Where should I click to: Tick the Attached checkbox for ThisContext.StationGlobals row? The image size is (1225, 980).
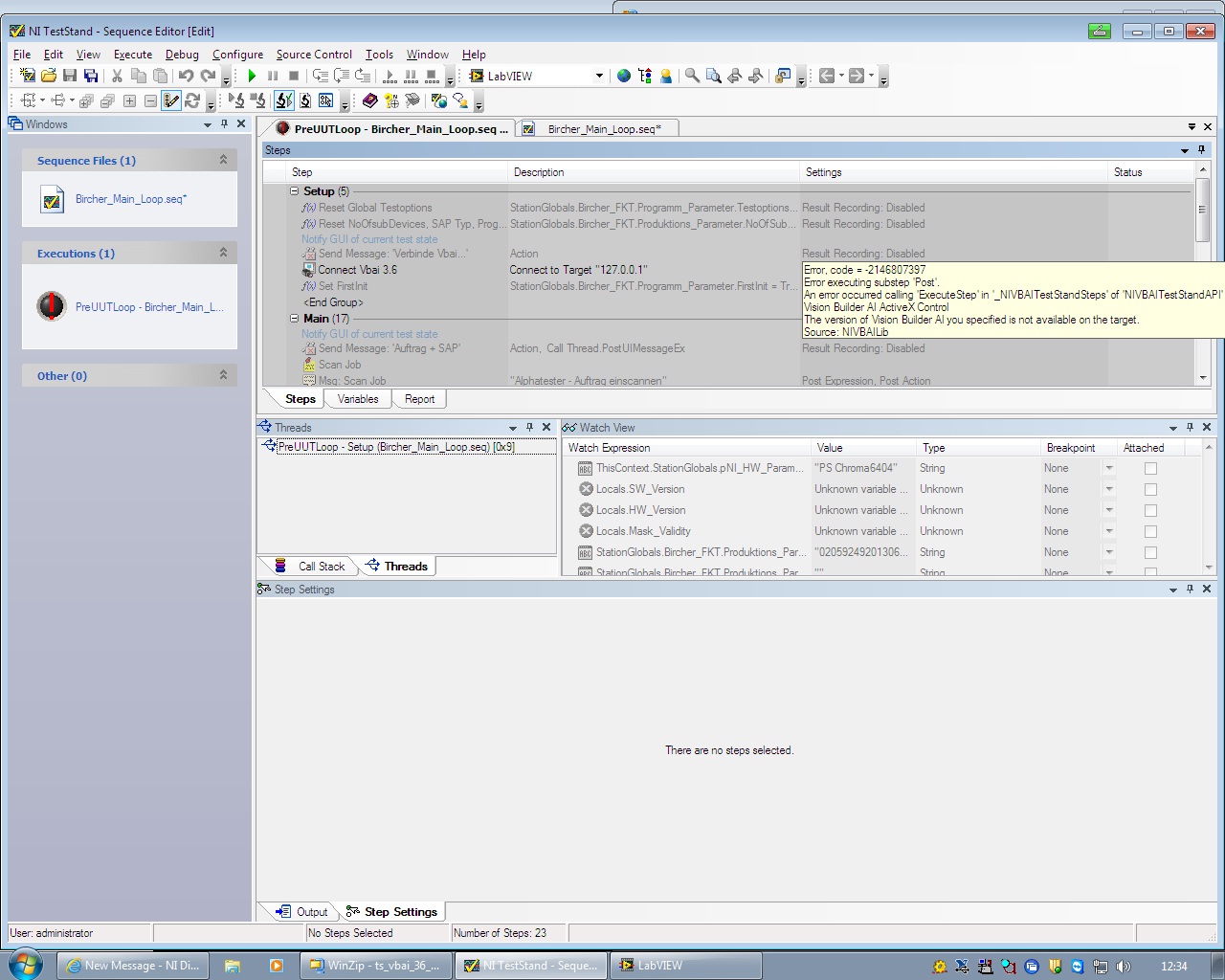[x=1150, y=468]
